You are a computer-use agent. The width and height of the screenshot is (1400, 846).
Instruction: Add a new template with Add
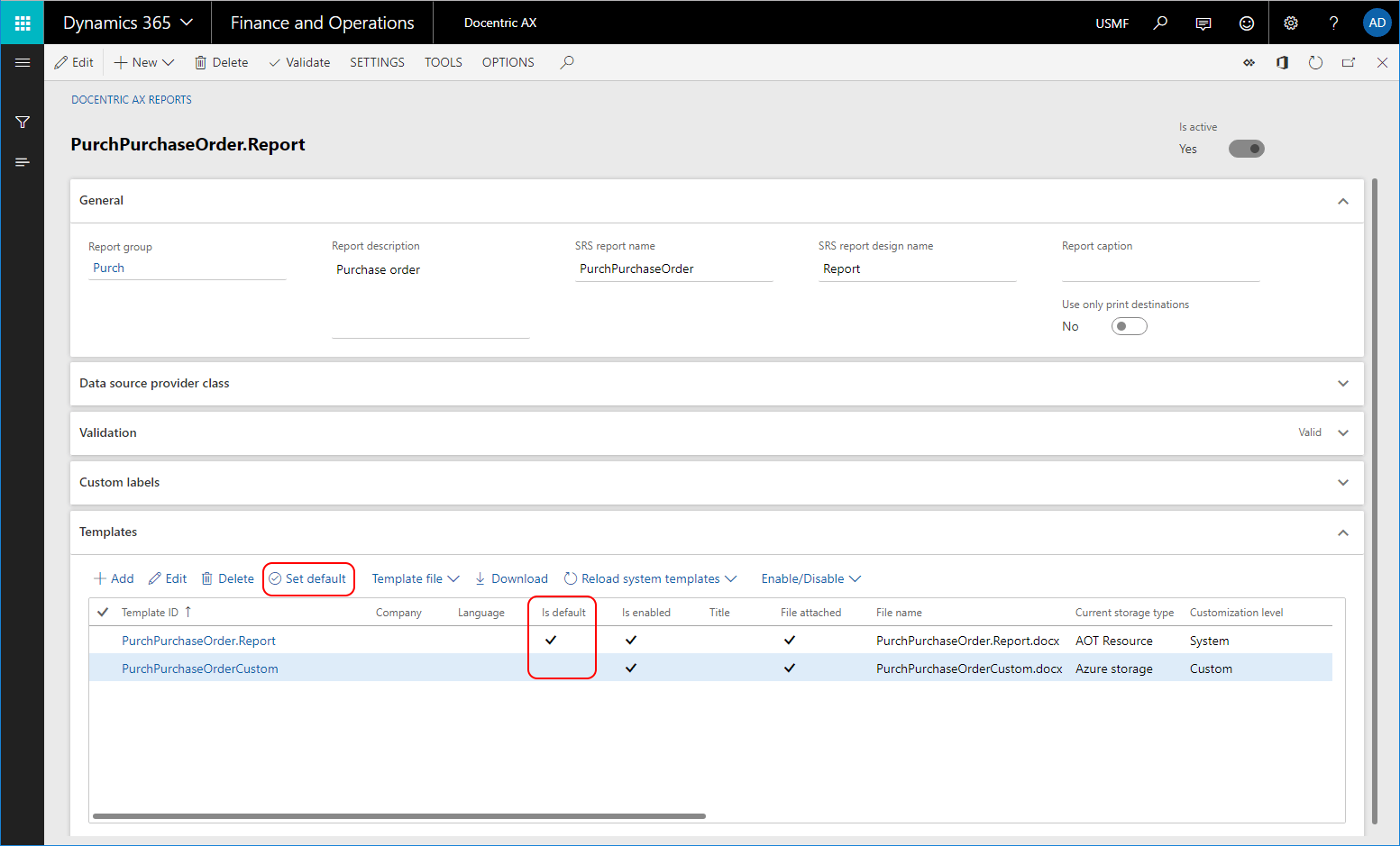tap(114, 578)
